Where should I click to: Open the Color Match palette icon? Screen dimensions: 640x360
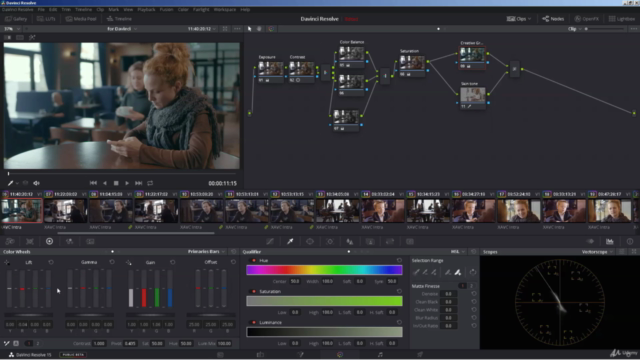click(30, 241)
